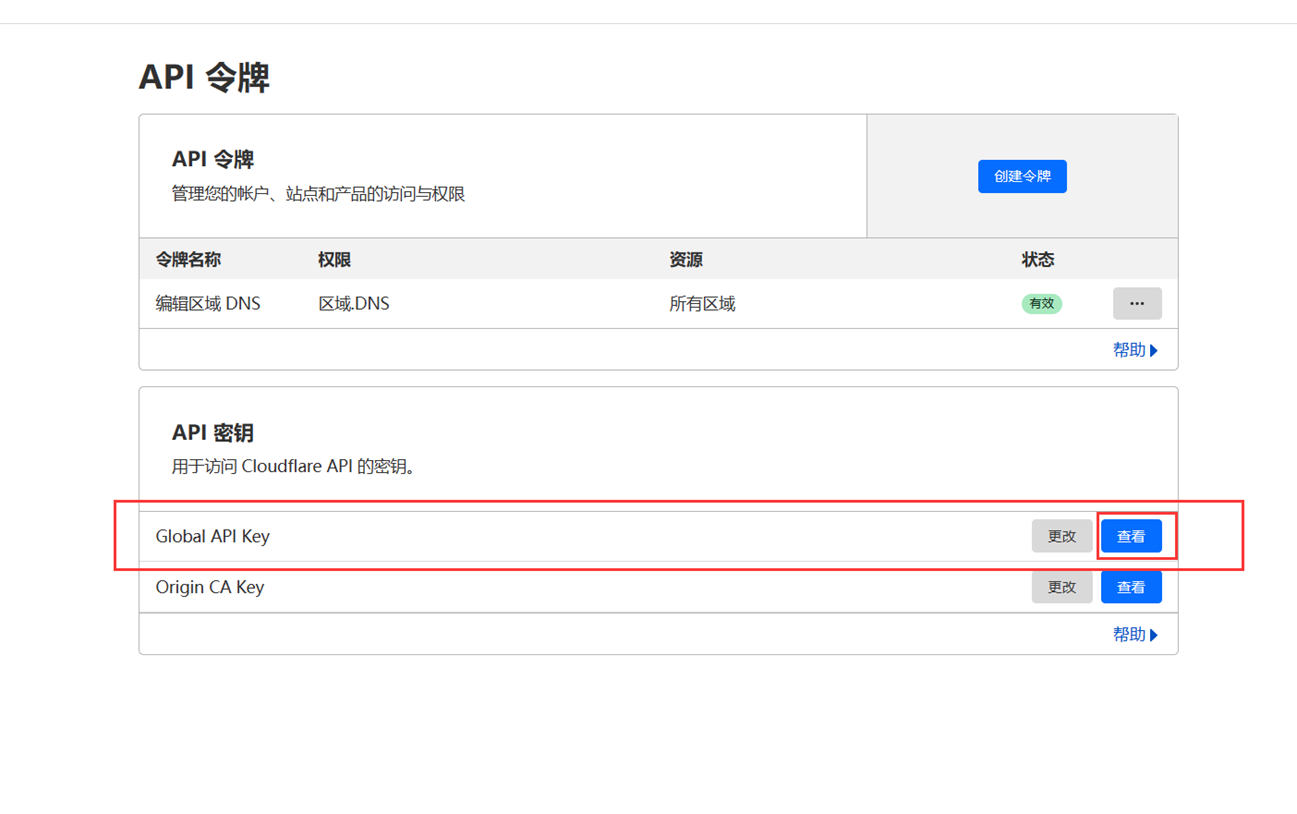Click the API 密钥 section heading
The height and width of the screenshot is (814, 1297).
coord(213,433)
